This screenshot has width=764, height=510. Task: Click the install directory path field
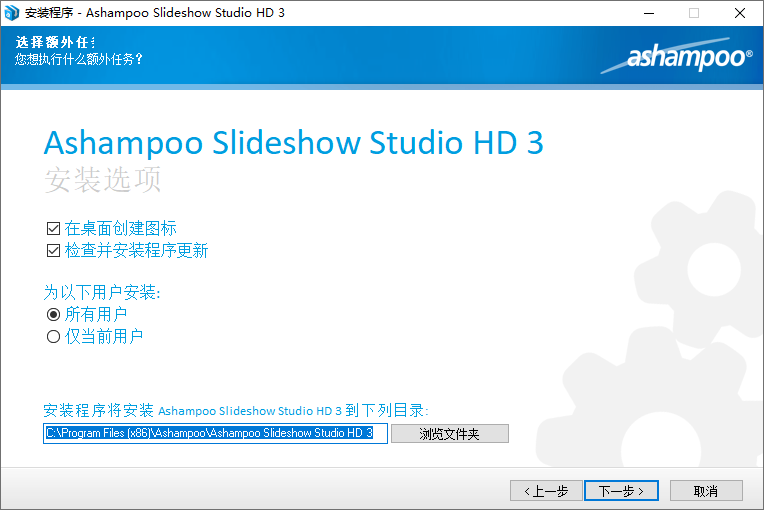[x=215, y=433]
